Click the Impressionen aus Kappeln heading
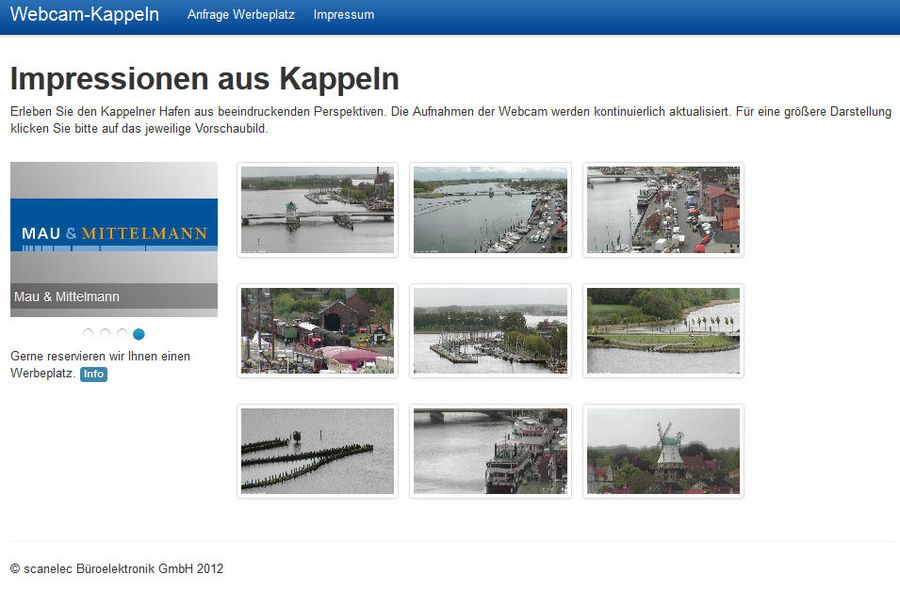Viewport: 900px width, 590px height. tap(204, 79)
